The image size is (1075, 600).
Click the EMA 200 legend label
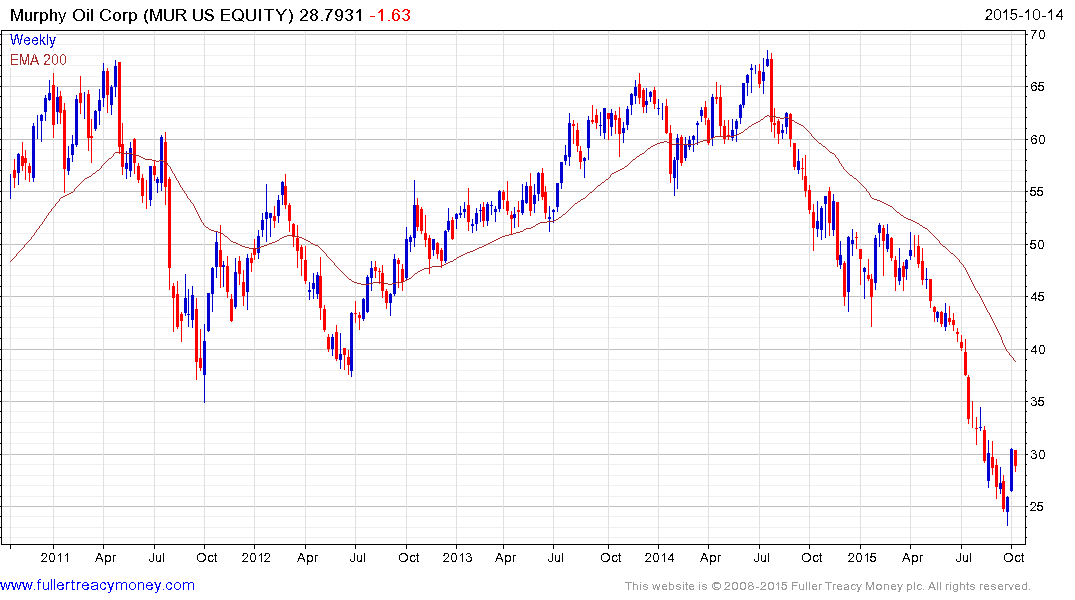(x=38, y=60)
